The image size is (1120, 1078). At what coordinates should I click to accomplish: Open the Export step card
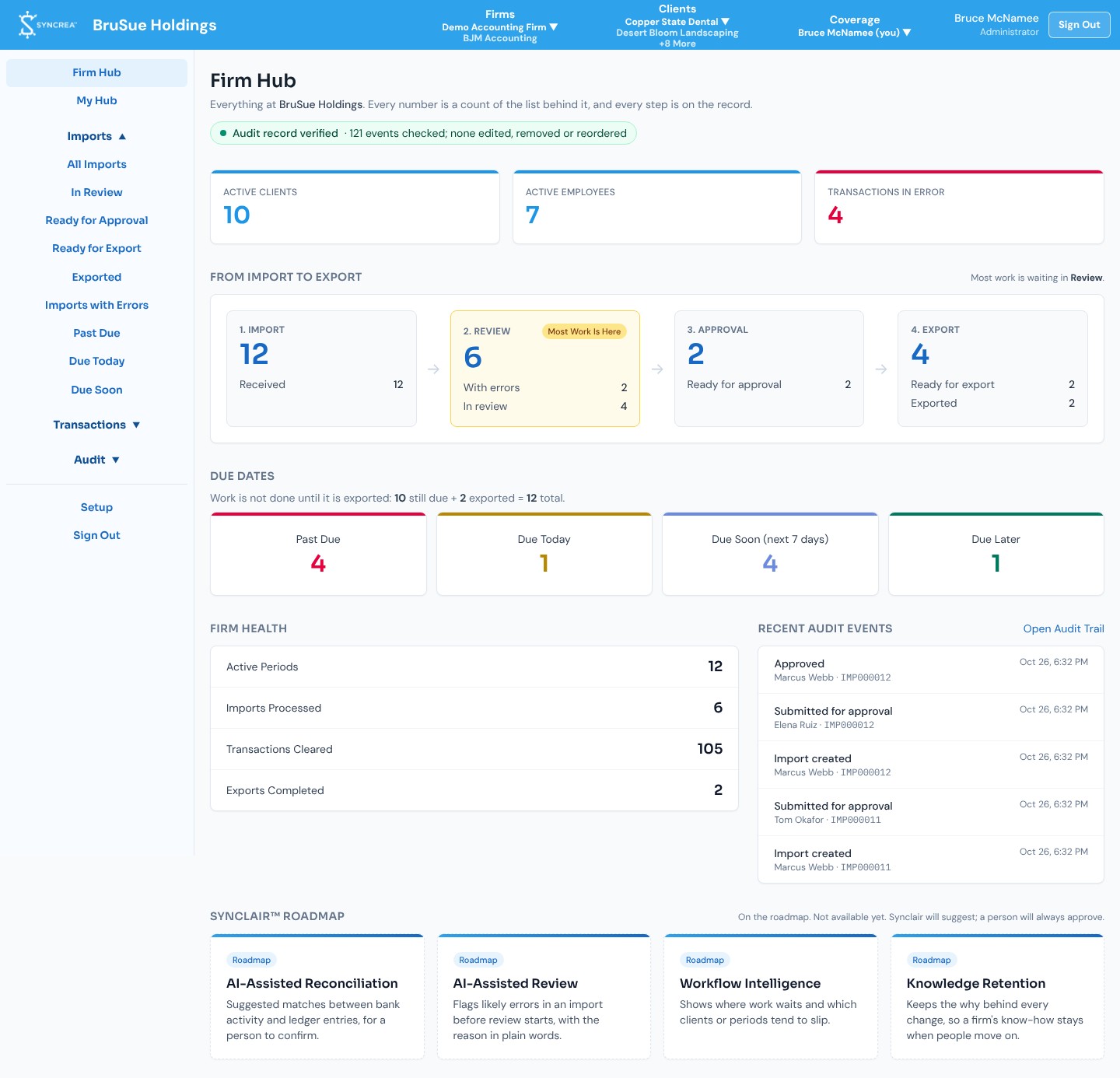(992, 369)
